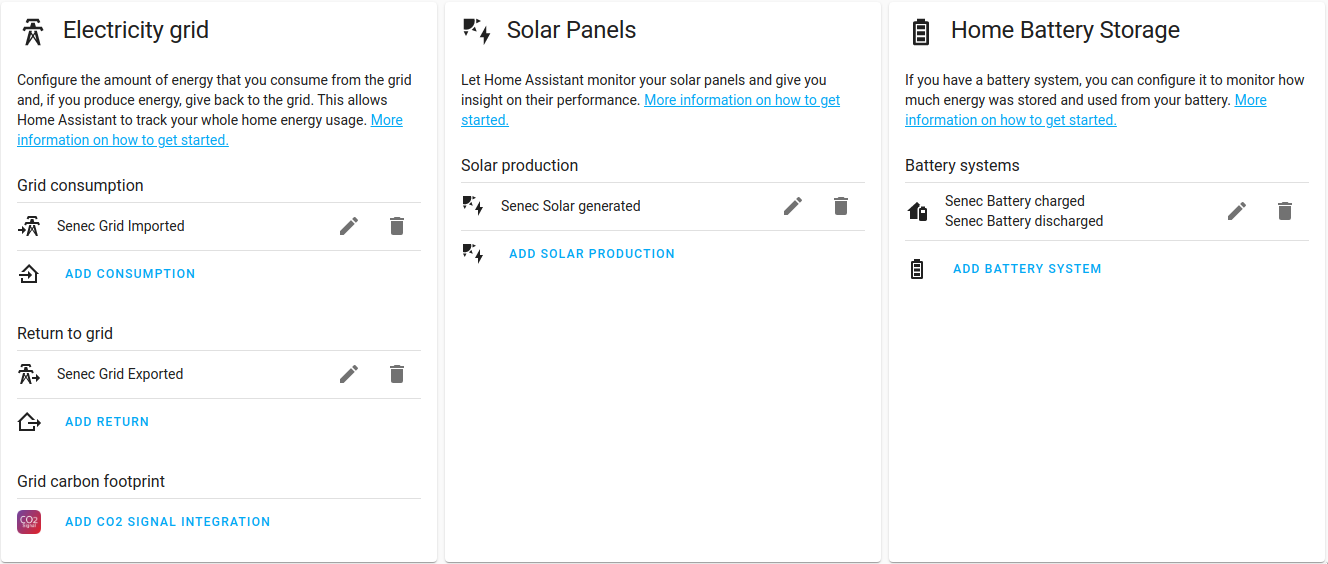Edit the Senec Grid Exported entry
The width and height of the screenshot is (1328, 564).
click(349, 374)
